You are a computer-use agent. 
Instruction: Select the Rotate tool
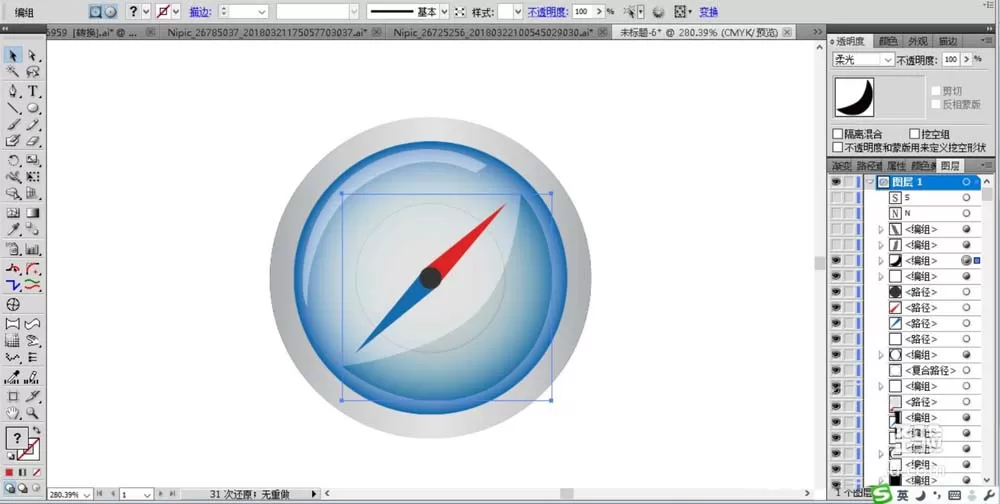[x=13, y=160]
